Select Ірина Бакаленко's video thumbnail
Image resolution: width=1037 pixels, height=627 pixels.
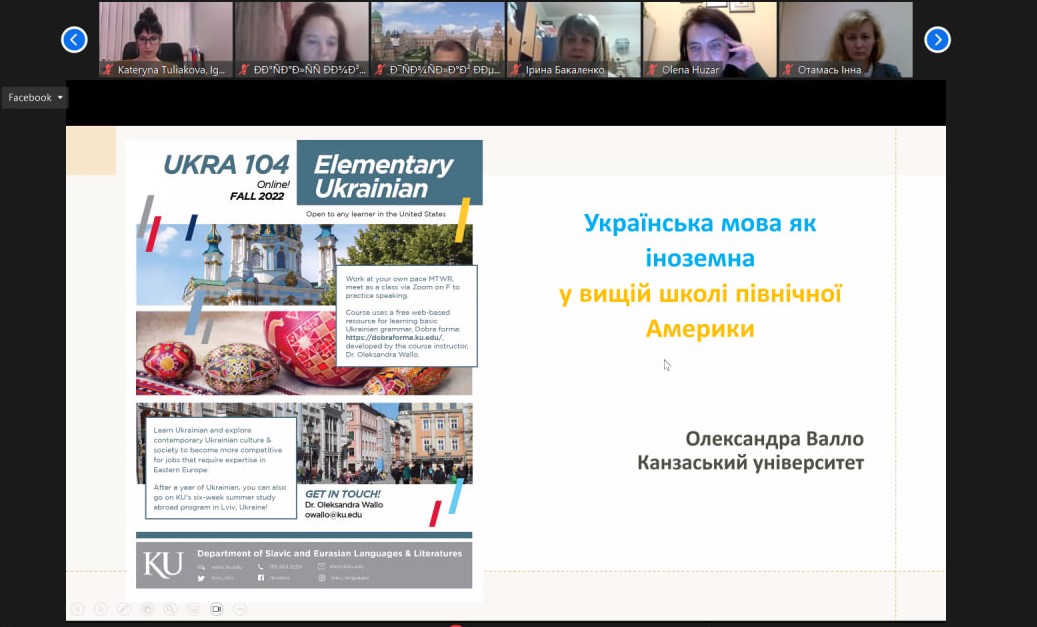(573, 39)
